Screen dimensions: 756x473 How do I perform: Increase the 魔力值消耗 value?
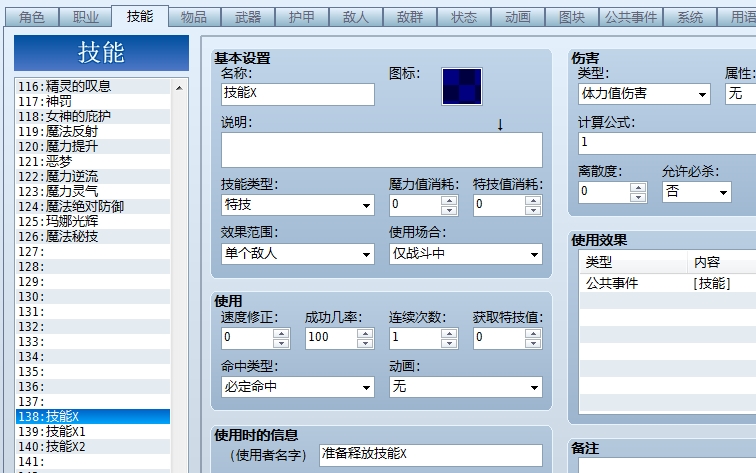pos(449,201)
